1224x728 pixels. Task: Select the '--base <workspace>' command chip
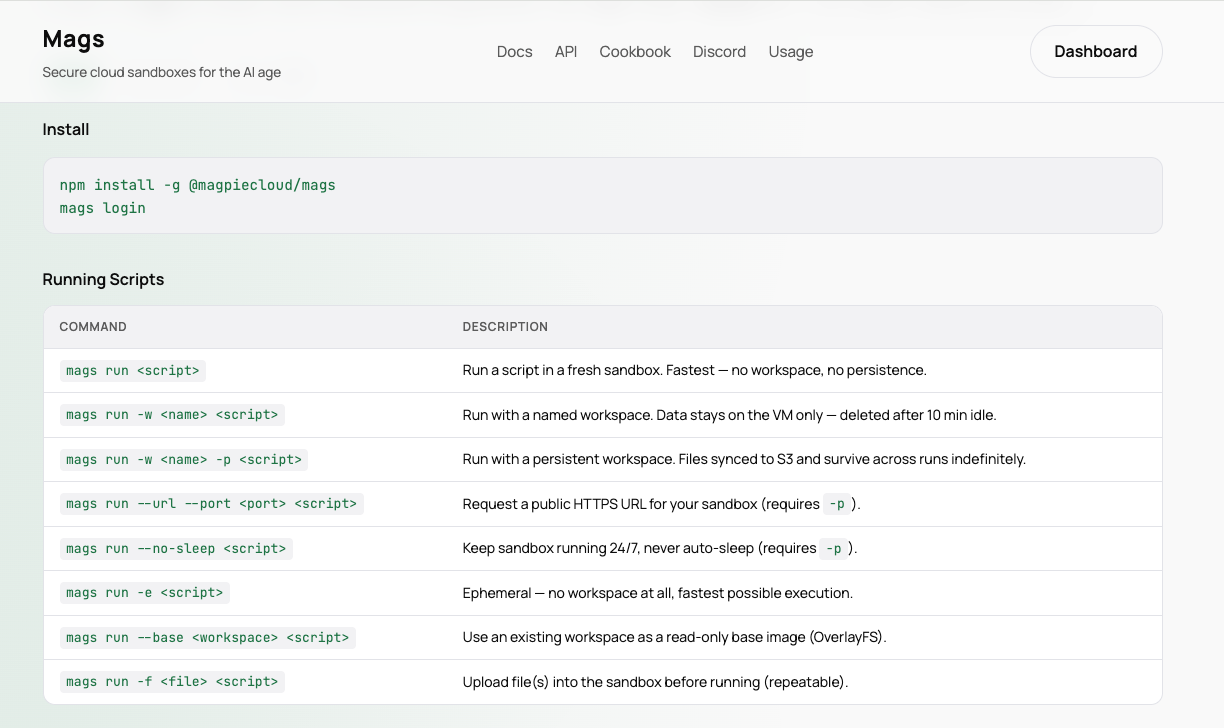tap(208, 637)
